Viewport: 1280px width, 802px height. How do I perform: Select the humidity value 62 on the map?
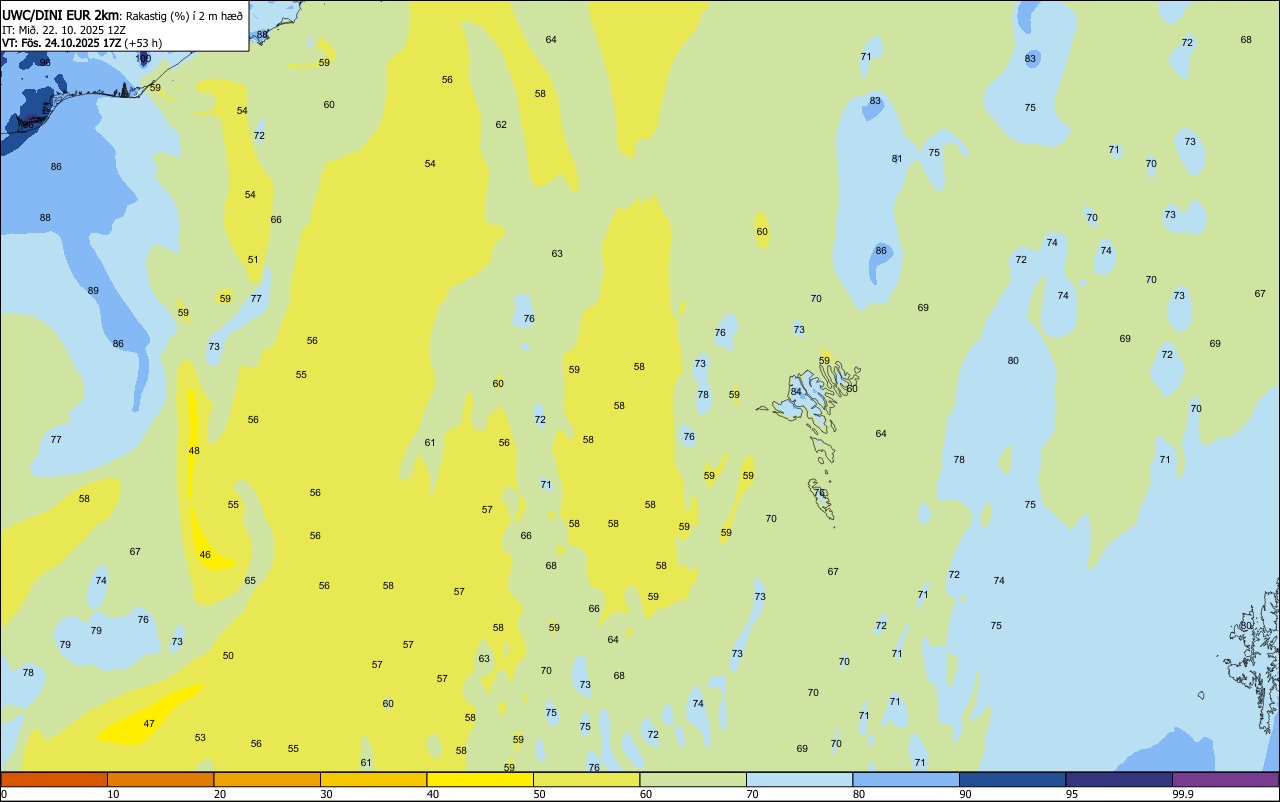pyautogui.click(x=501, y=125)
